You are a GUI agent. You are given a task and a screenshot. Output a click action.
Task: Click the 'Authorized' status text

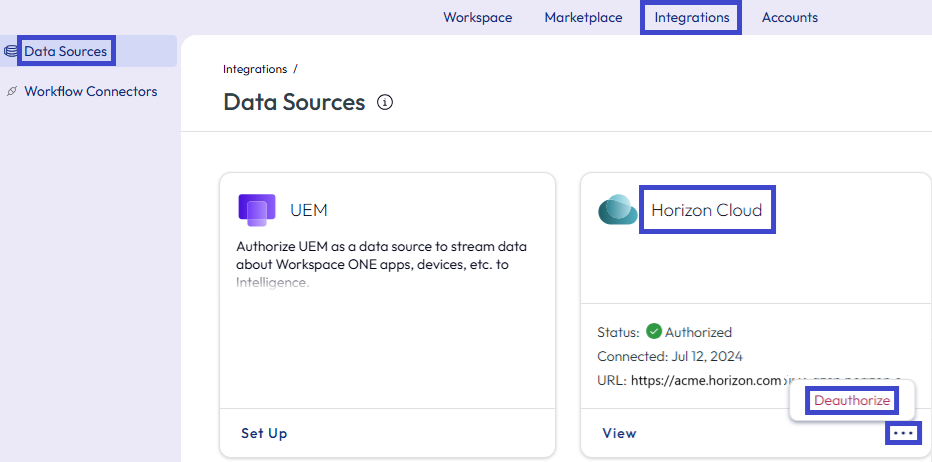[x=698, y=332]
